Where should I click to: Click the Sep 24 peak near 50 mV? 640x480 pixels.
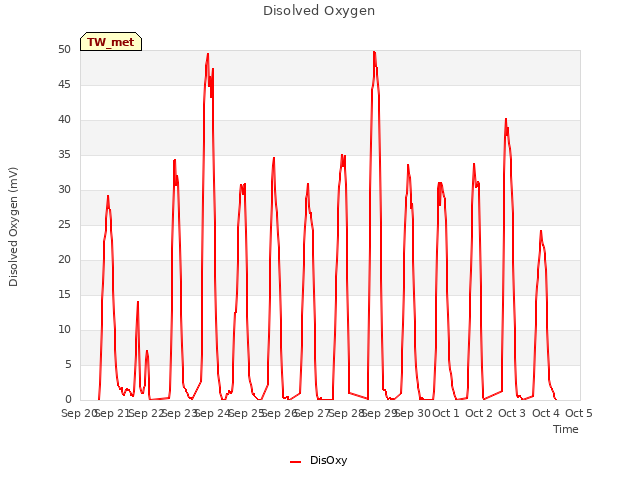(208, 54)
